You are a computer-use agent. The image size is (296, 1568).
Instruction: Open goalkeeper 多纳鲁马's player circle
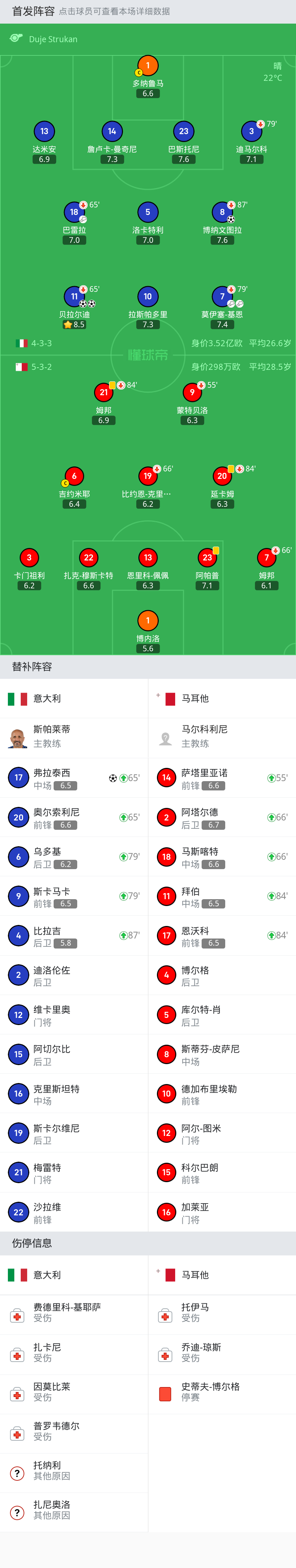[x=148, y=65]
